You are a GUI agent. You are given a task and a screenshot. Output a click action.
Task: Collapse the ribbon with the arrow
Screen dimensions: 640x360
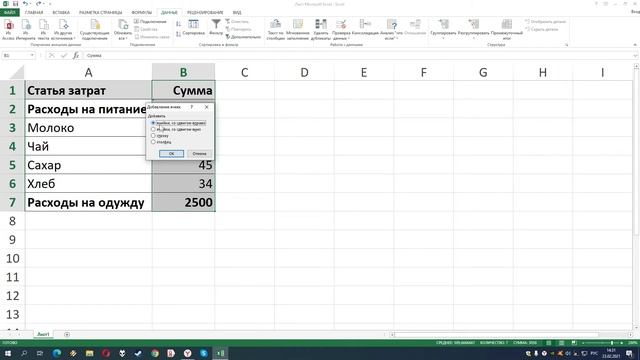tap(635, 44)
